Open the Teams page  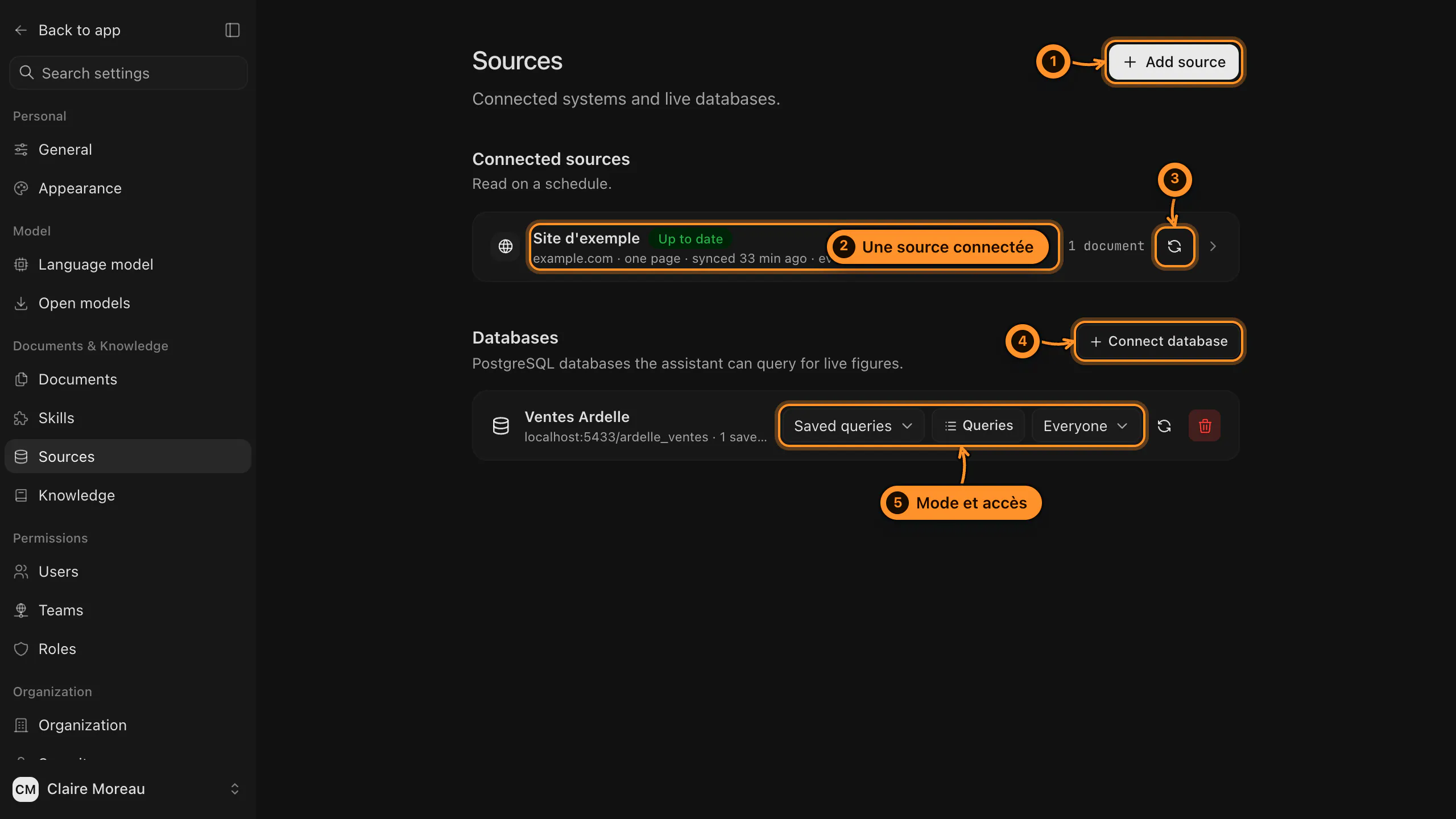point(128,610)
